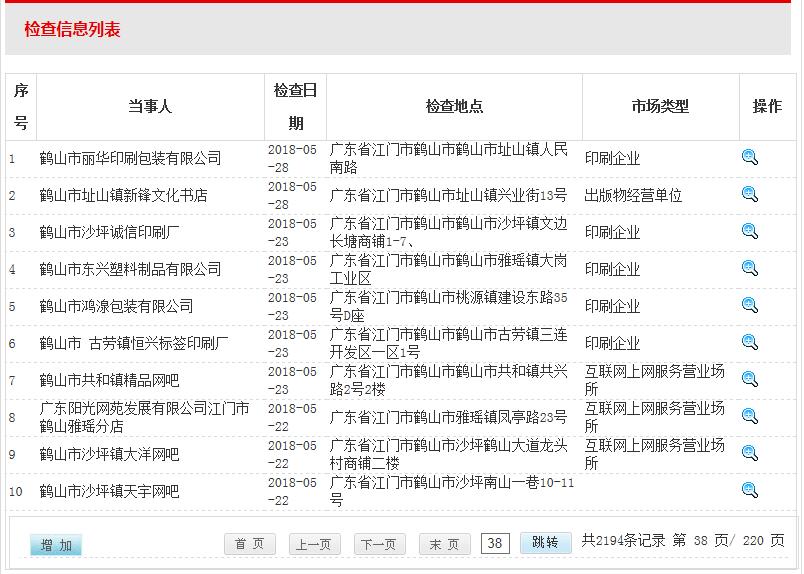The width and height of the screenshot is (804, 574).
Task: Inspect 鹤山市东兴塑料制品有限公司 row details icon
Action: [x=749, y=268]
